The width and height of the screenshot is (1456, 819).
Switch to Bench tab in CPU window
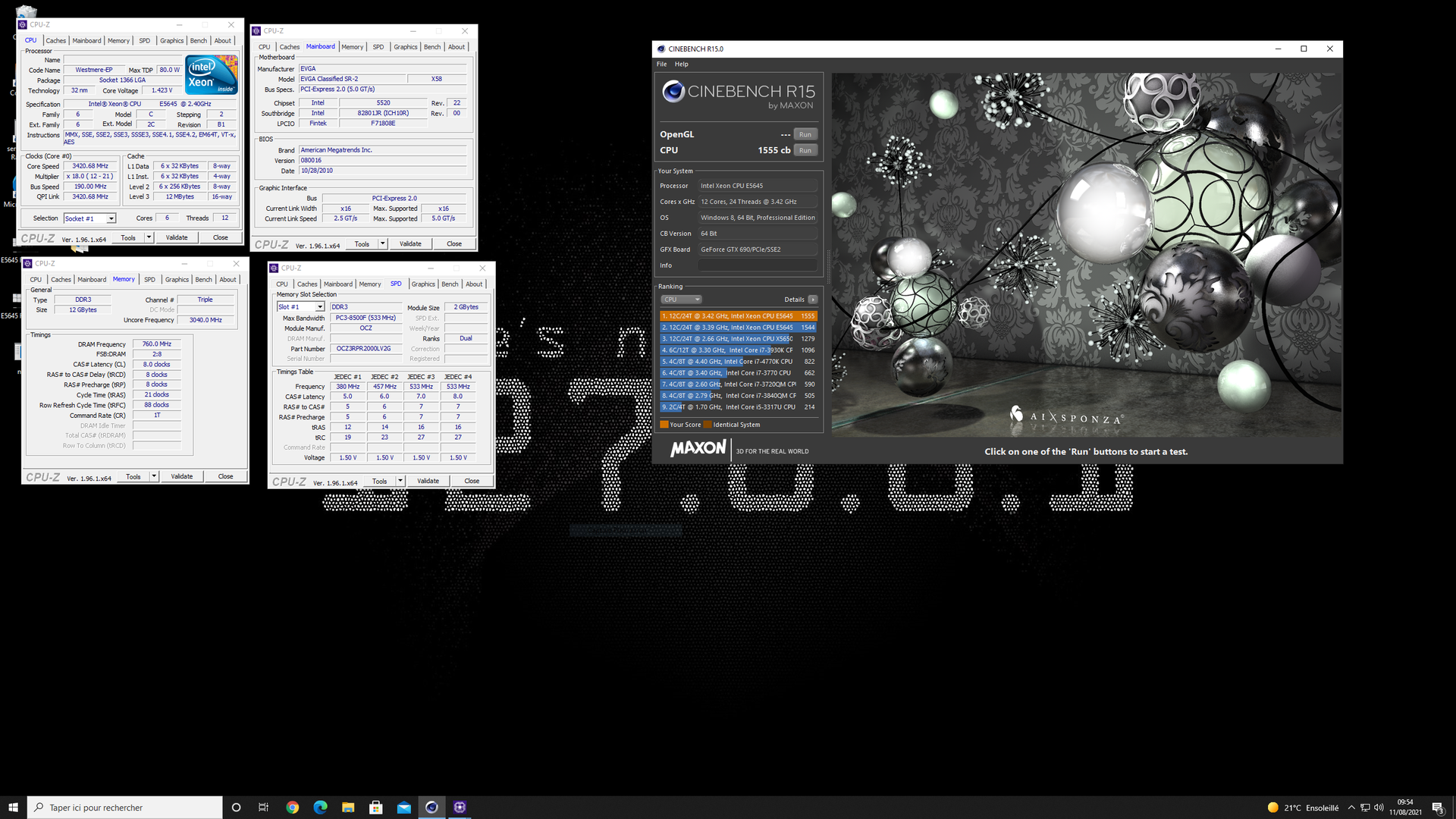(x=199, y=41)
